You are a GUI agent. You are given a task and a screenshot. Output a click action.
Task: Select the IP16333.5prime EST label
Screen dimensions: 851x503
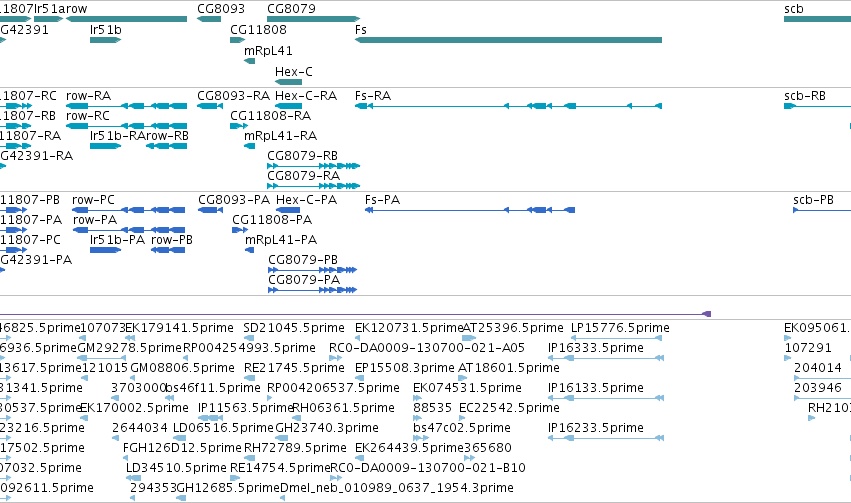click(x=596, y=348)
